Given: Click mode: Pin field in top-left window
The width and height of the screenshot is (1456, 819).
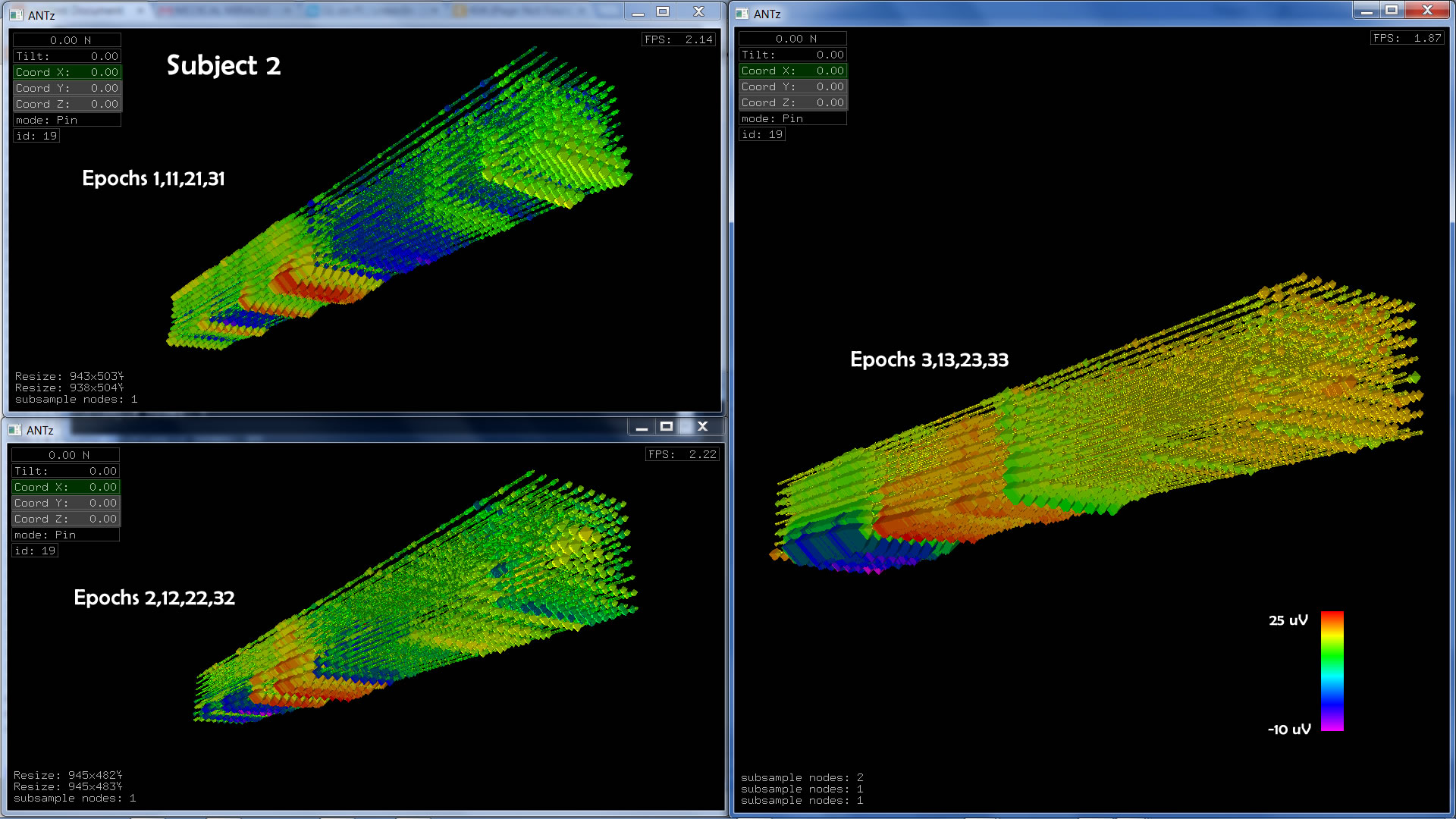Looking at the screenshot, I should [x=67, y=120].
